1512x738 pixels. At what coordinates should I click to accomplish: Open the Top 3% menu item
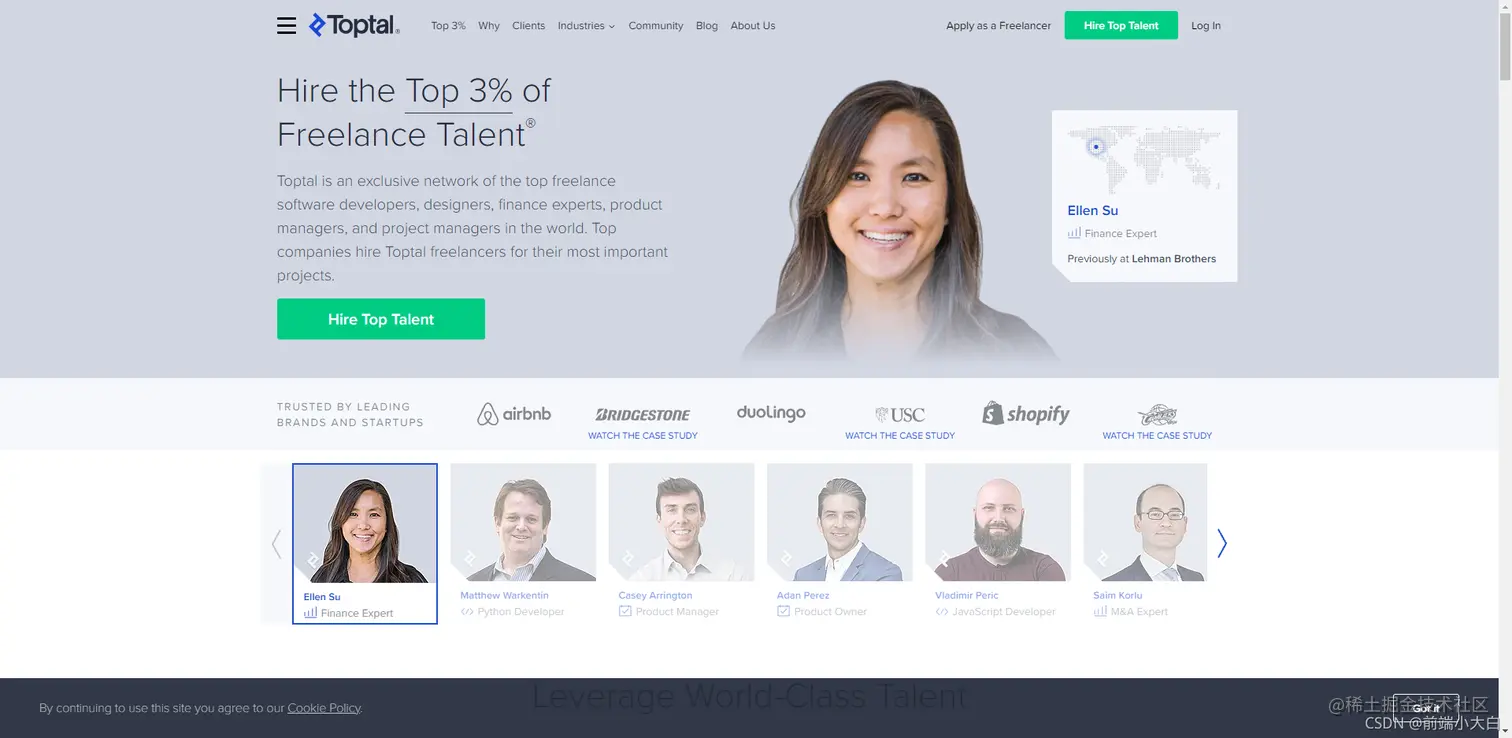448,26
